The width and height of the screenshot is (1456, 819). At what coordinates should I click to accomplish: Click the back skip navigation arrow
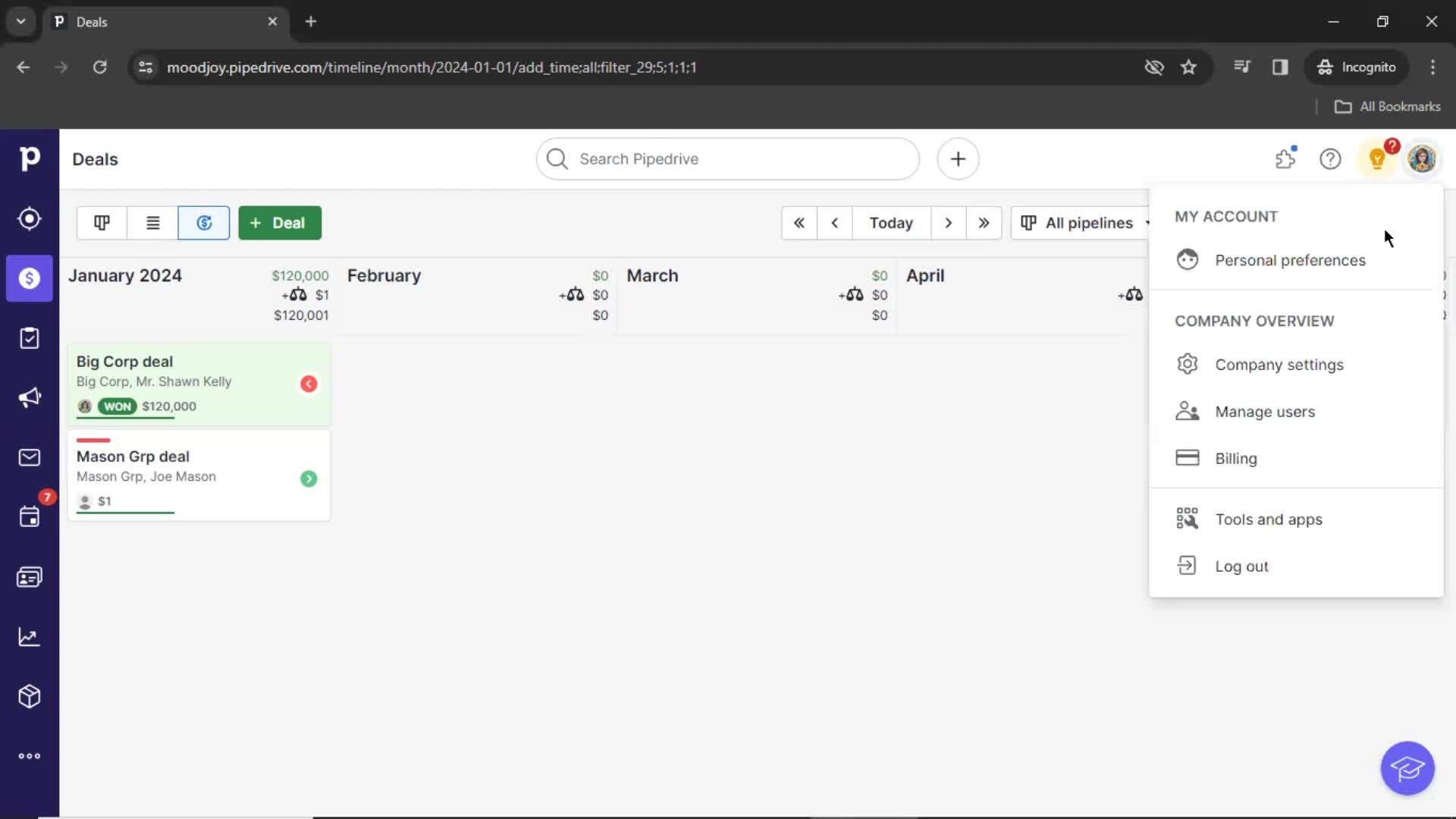click(x=799, y=222)
